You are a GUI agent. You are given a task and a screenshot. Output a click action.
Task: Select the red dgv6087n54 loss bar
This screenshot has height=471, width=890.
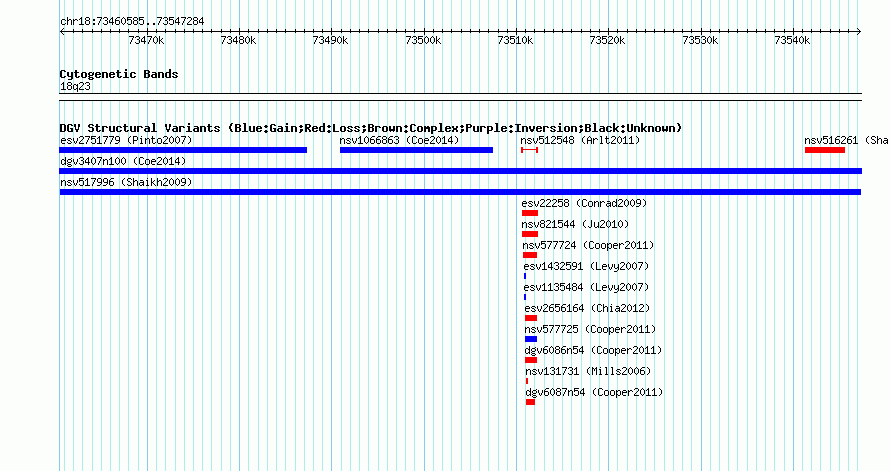pyautogui.click(x=530, y=402)
